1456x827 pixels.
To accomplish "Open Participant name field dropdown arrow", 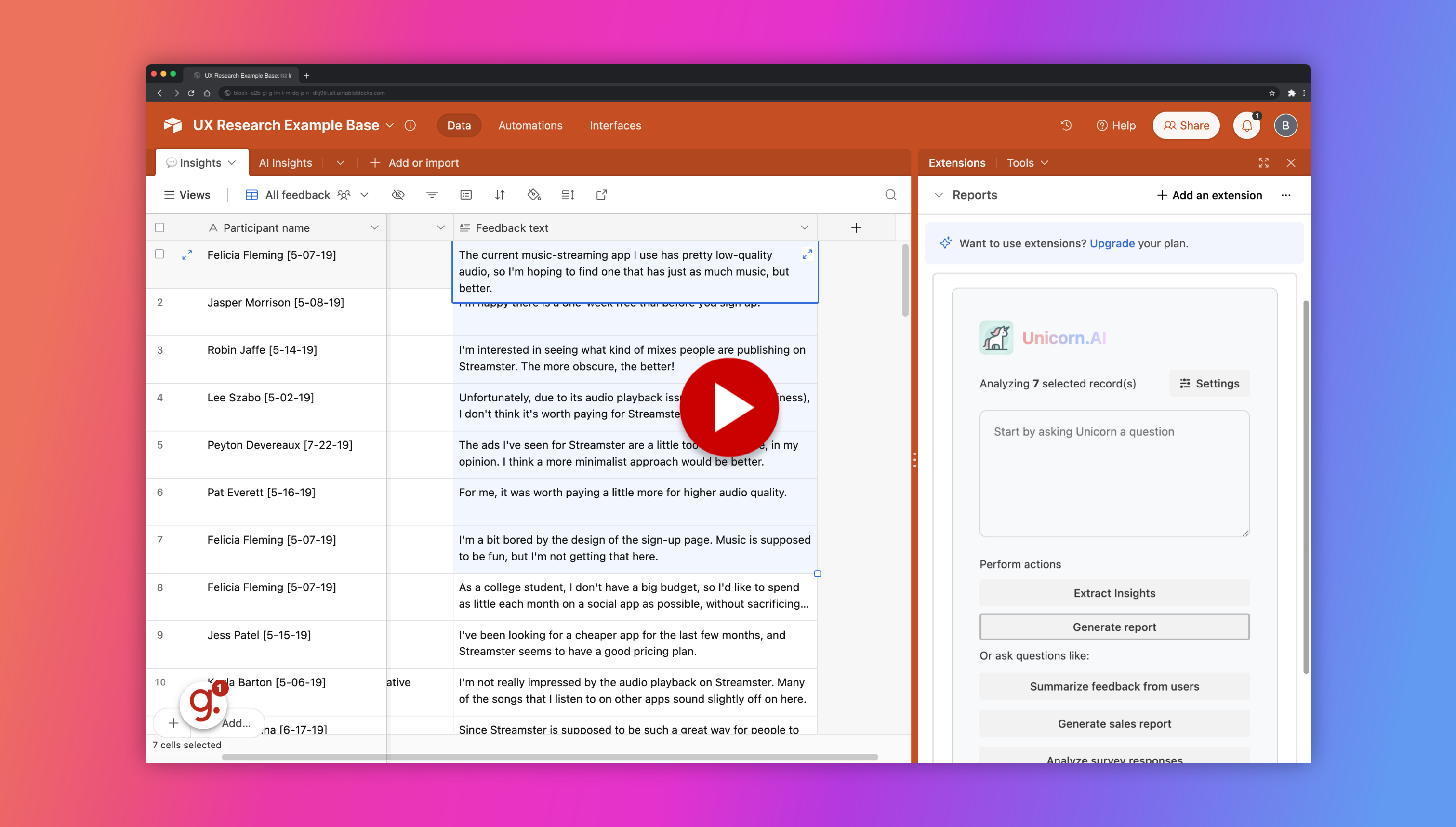I will click(374, 228).
